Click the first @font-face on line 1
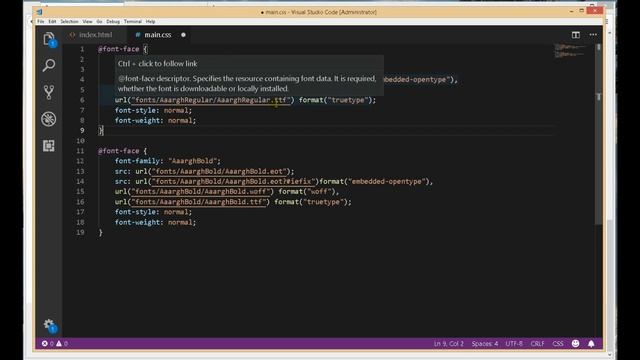The image size is (640, 360). click(118, 49)
